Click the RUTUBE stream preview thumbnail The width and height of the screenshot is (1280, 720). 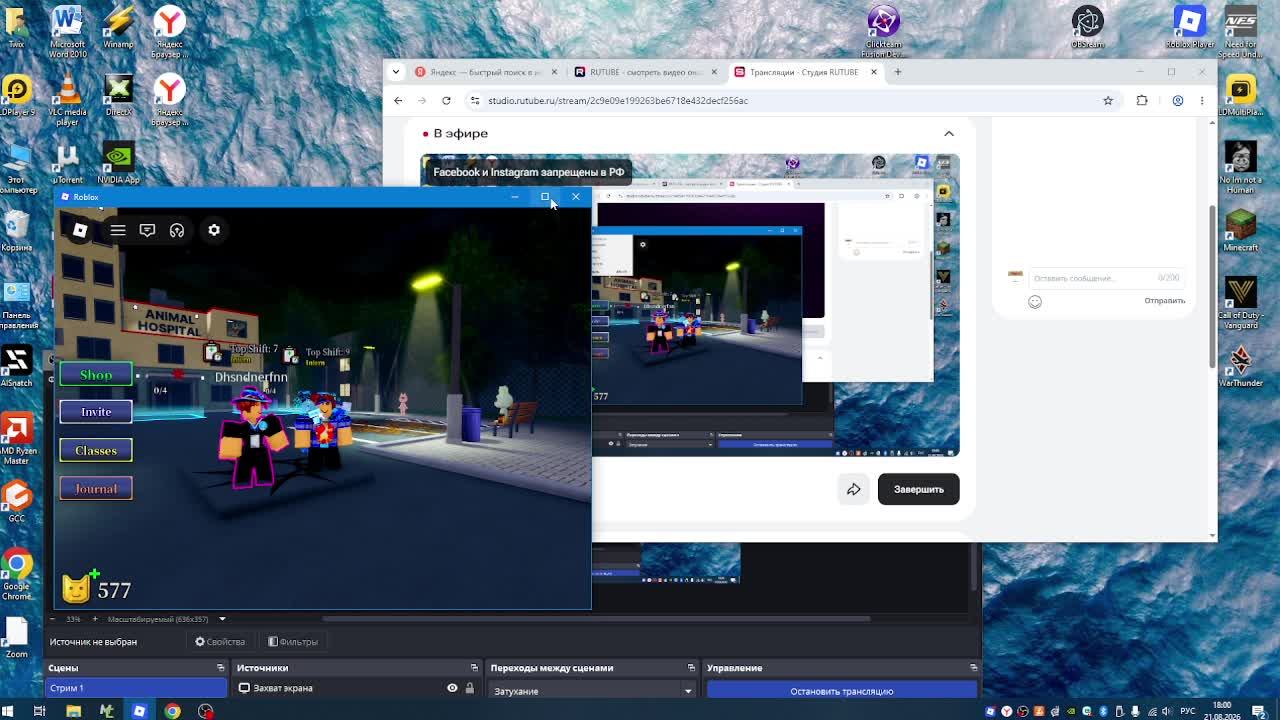[x=690, y=305]
